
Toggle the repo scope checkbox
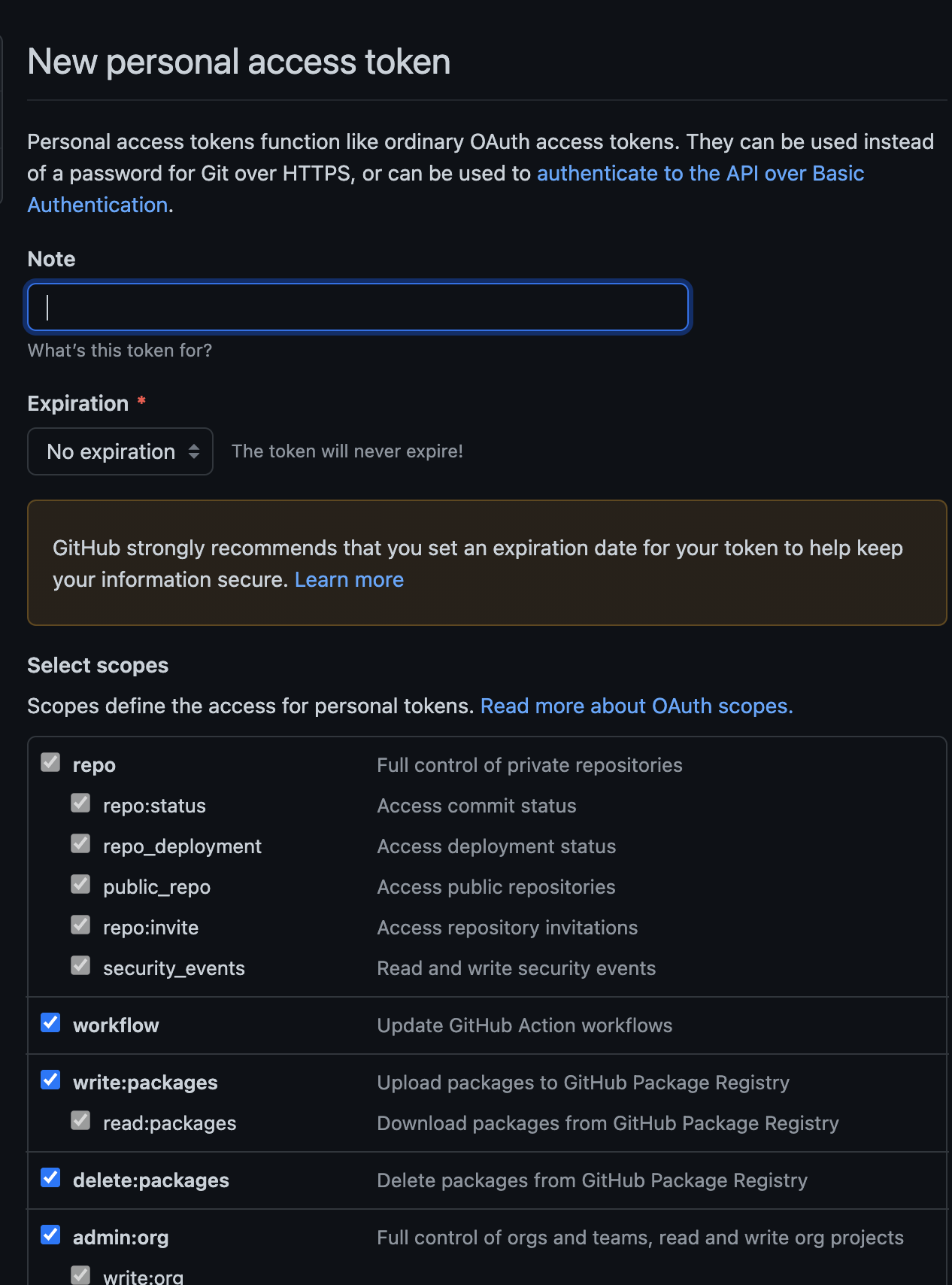tap(50, 763)
